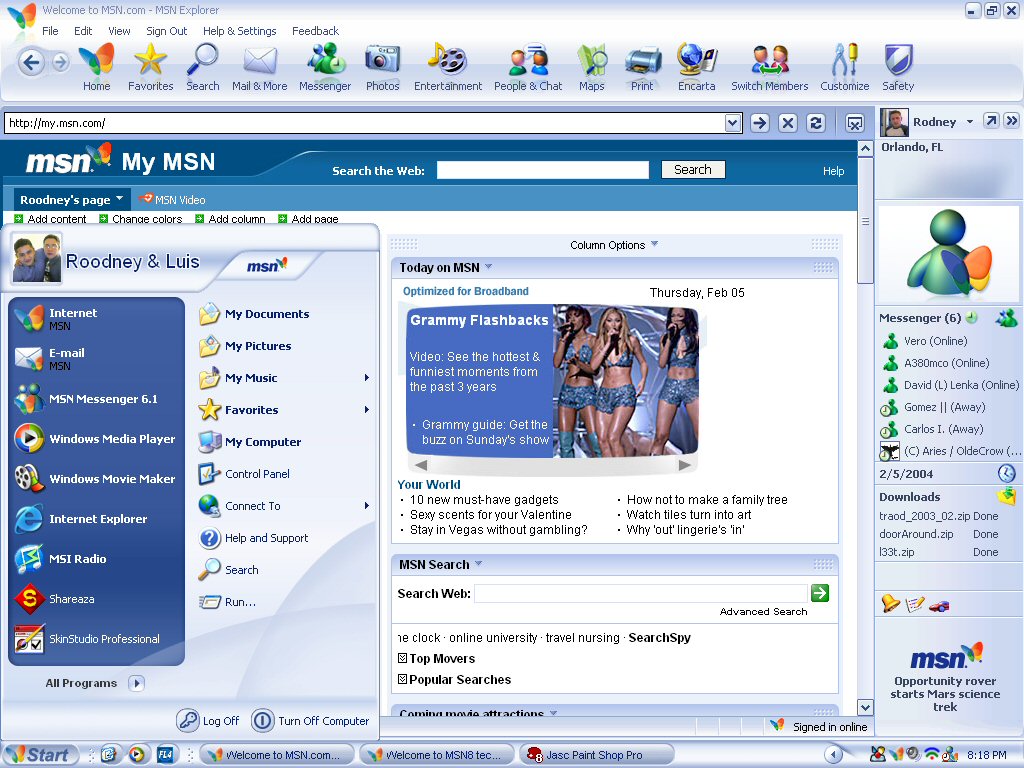1024x768 pixels.
Task: Open Photos camera icon
Action: 382,67
